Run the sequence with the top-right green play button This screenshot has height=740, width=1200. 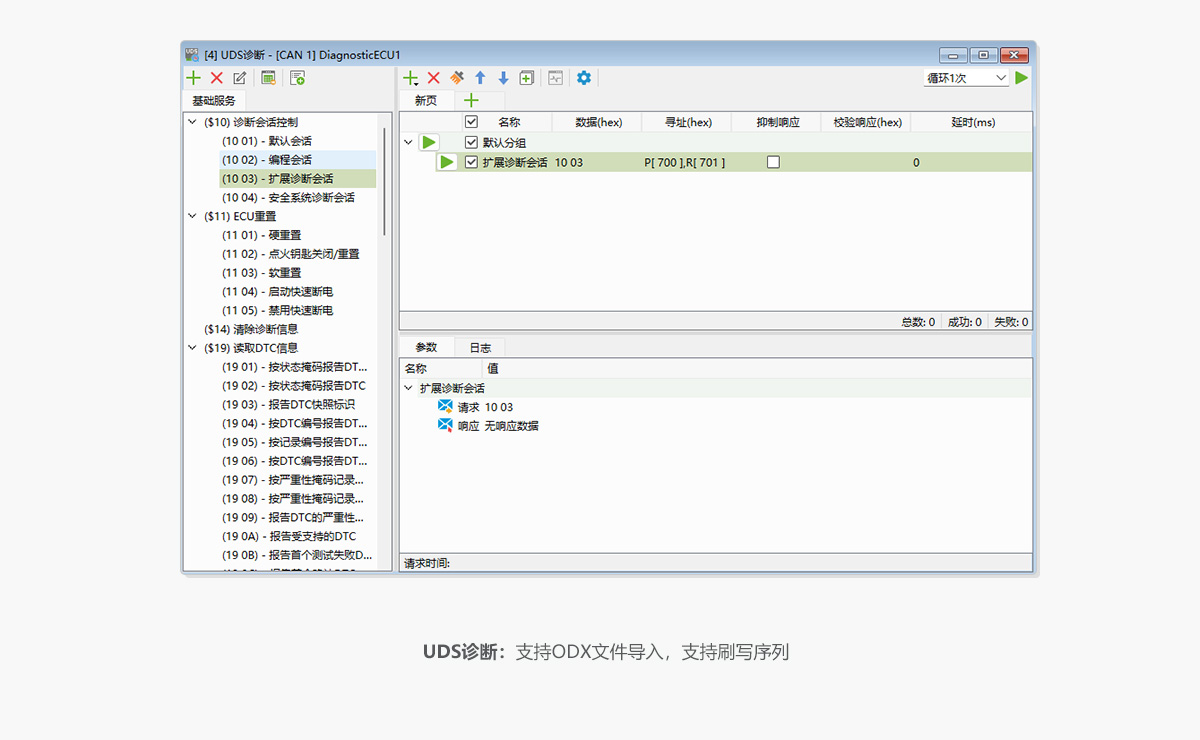point(1021,78)
